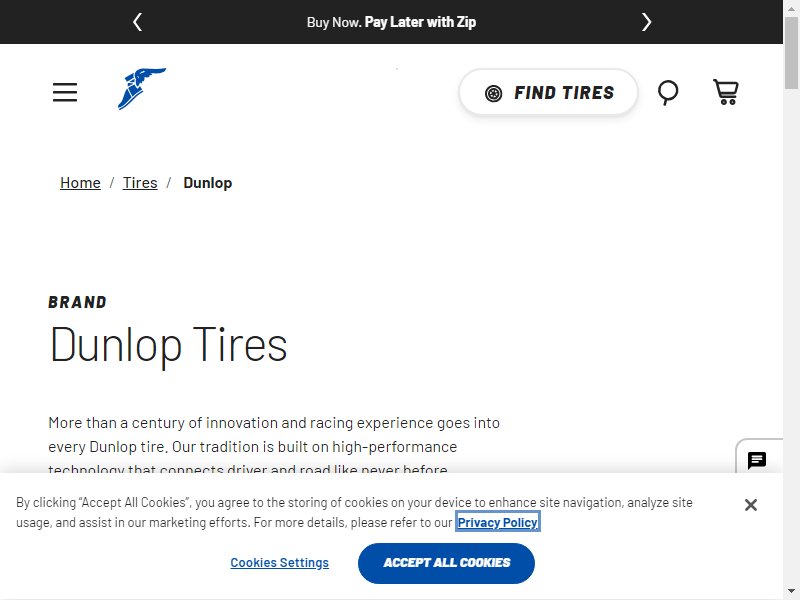Image resolution: width=800 pixels, height=600 pixels.
Task: View the shopping cart
Action: click(x=726, y=92)
